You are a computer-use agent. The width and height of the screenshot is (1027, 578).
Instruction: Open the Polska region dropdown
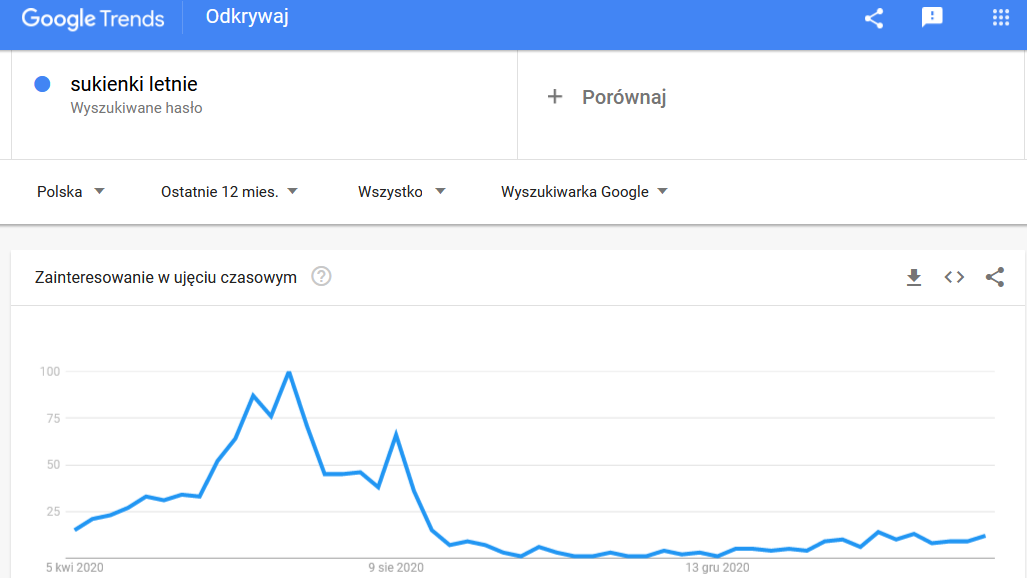tap(70, 191)
